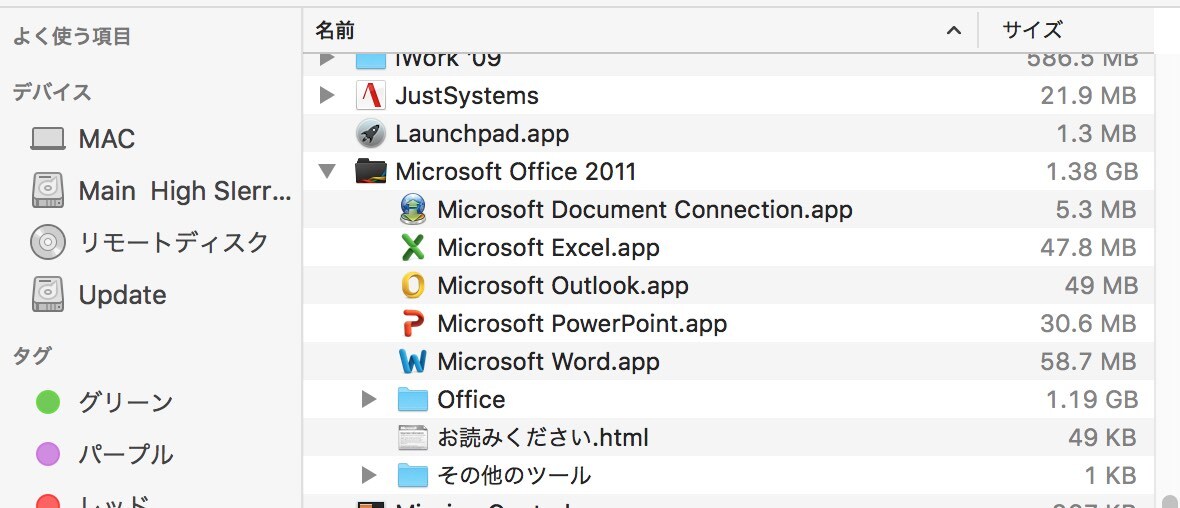Click the green tag dot (グリーン)
This screenshot has height=508, width=1180.
(48, 402)
